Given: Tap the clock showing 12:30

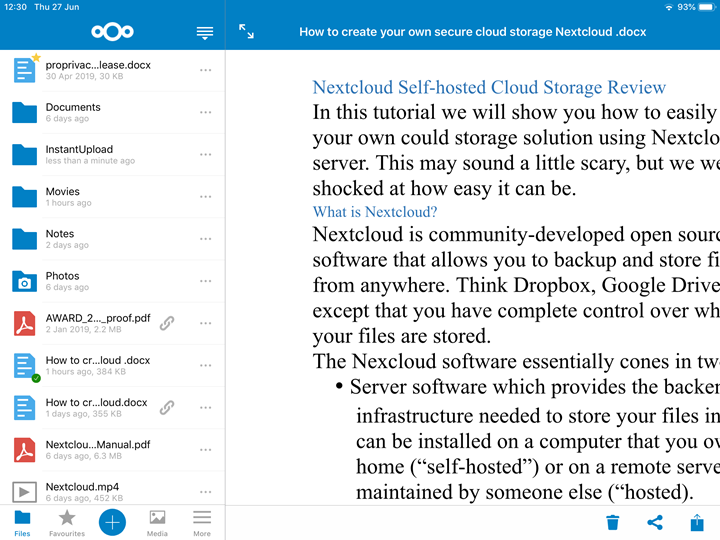Looking at the screenshot, I should click(15, 7).
